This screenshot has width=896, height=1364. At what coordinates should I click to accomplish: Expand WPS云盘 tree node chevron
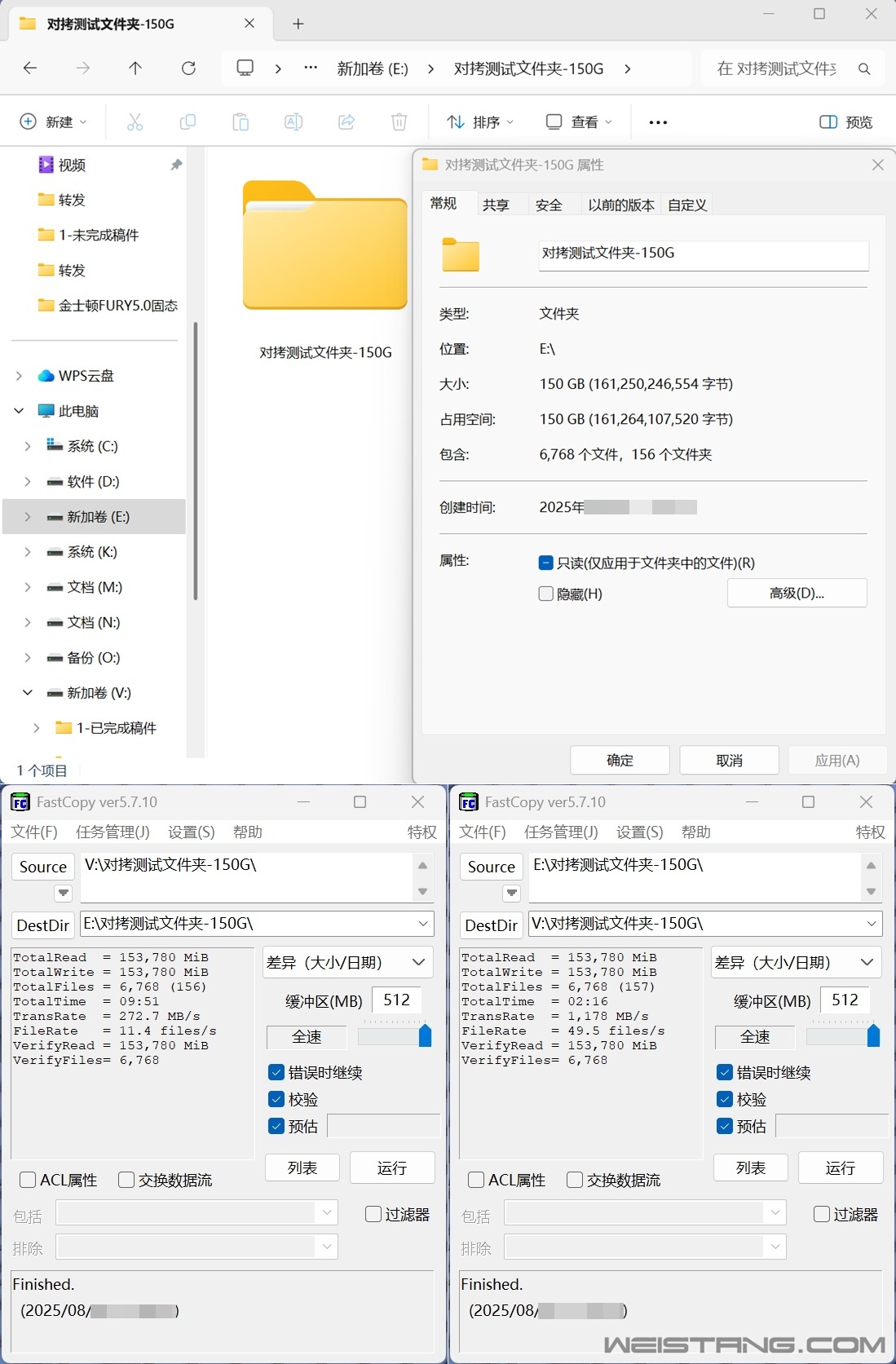19,376
